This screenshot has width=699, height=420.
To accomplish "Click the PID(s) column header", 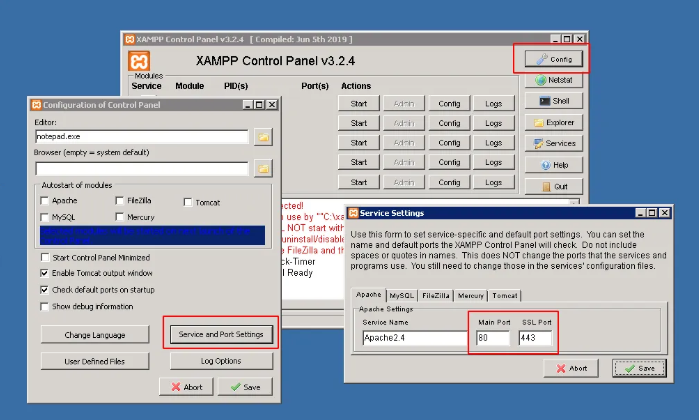I will click(236, 86).
